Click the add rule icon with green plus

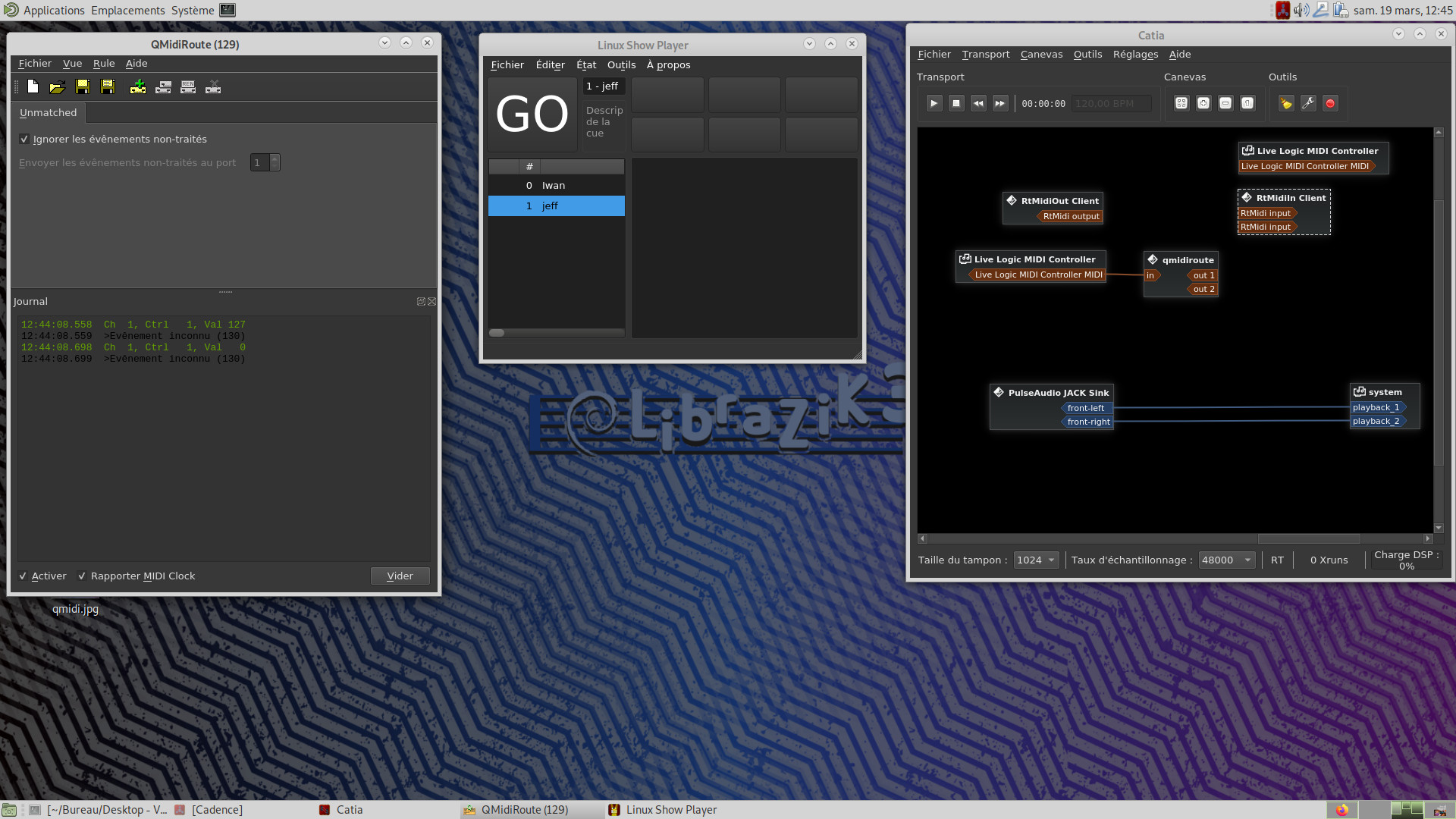138,87
